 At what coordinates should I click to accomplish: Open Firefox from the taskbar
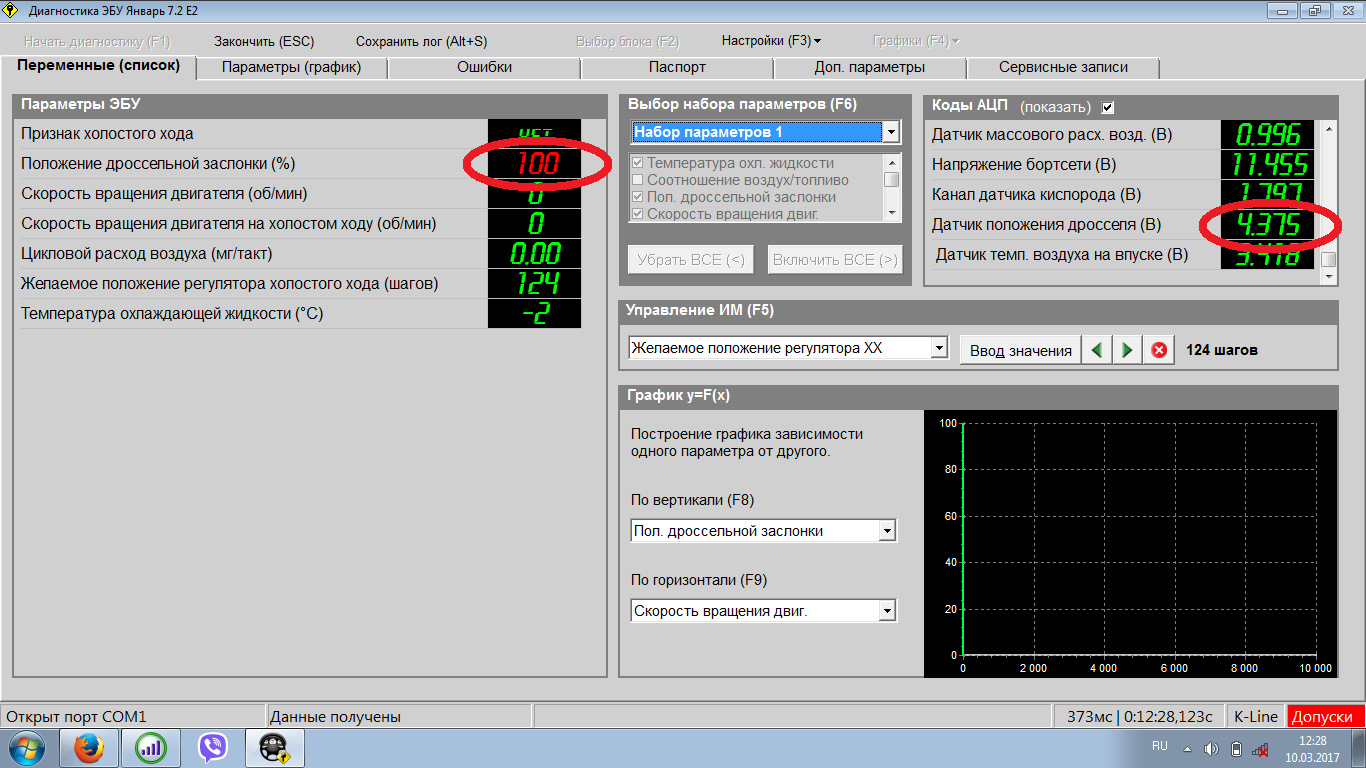[90, 747]
